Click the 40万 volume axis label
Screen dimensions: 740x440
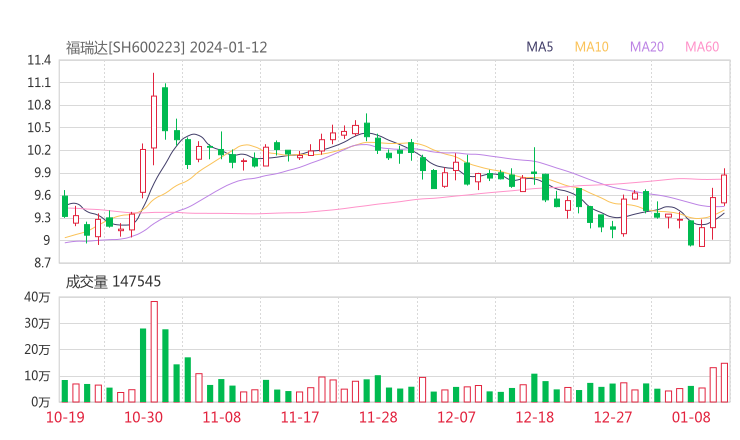(x=37, y=297)
